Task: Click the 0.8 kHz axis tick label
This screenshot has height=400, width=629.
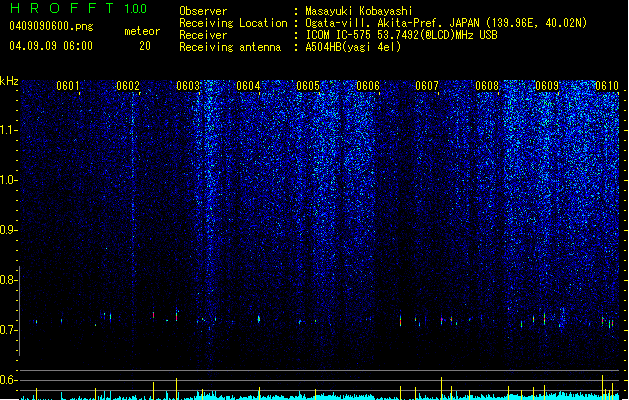Action: [x=9, y=280]
